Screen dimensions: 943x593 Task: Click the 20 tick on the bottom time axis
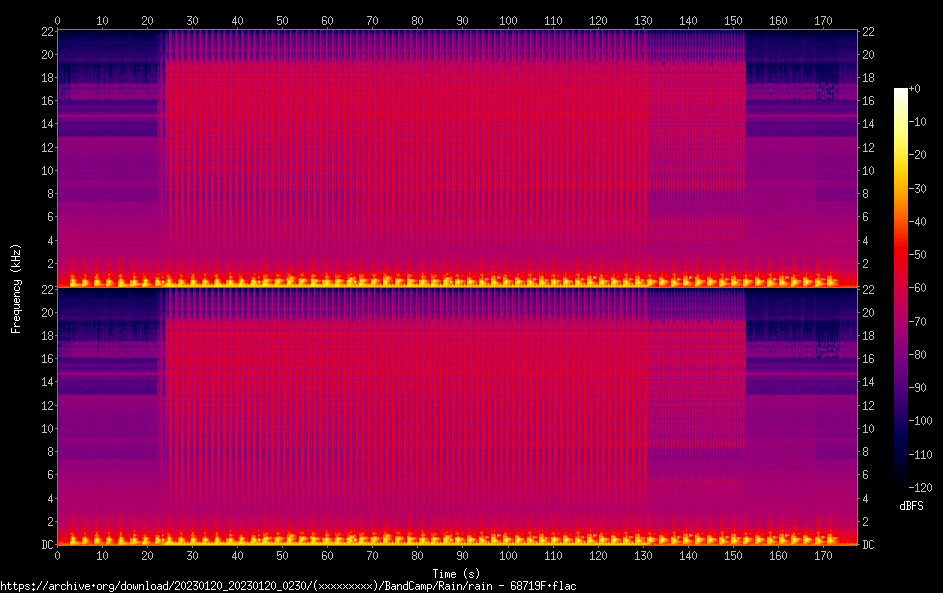147,555
